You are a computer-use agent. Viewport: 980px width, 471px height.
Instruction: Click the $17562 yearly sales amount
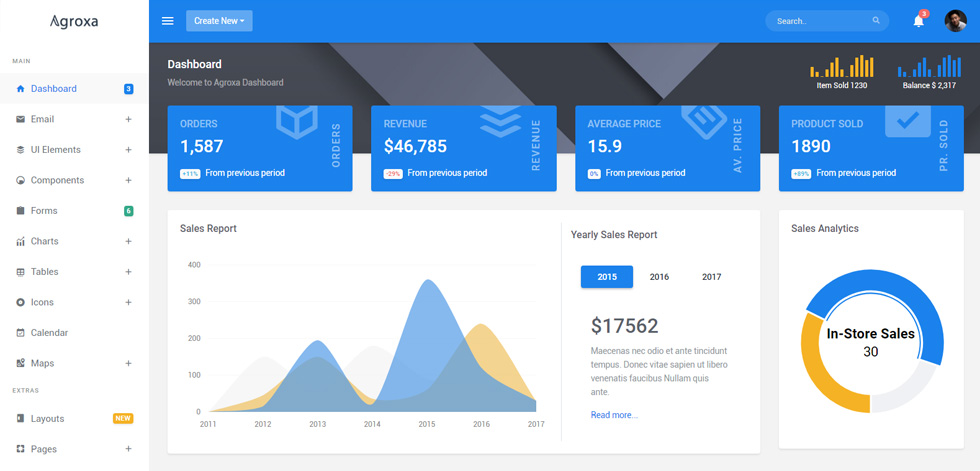[624, 326]
